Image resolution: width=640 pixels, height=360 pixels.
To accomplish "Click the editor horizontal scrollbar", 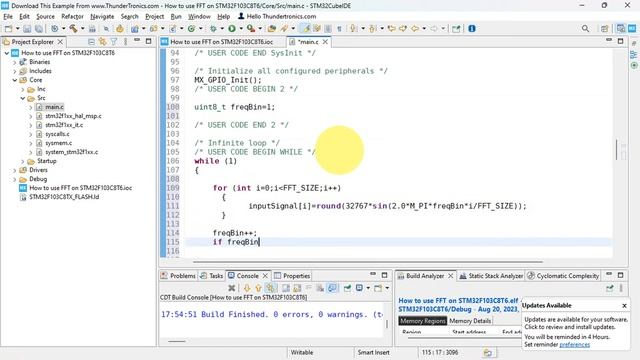I will click(x=367, y=262).
